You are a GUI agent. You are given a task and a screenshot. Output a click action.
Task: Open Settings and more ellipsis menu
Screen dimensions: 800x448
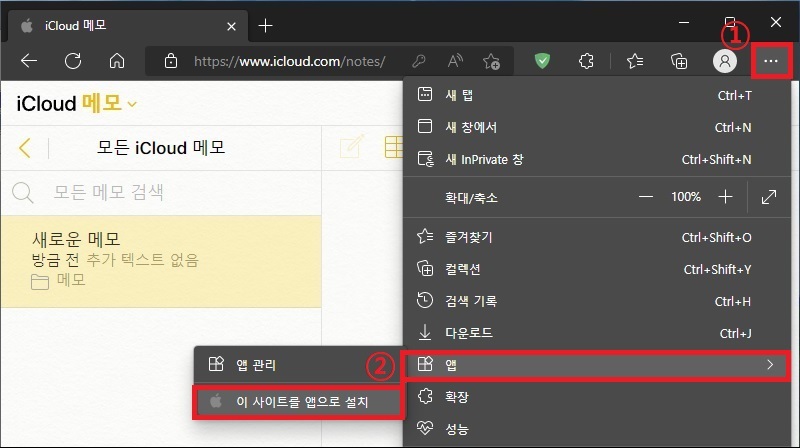click(771, 61)
